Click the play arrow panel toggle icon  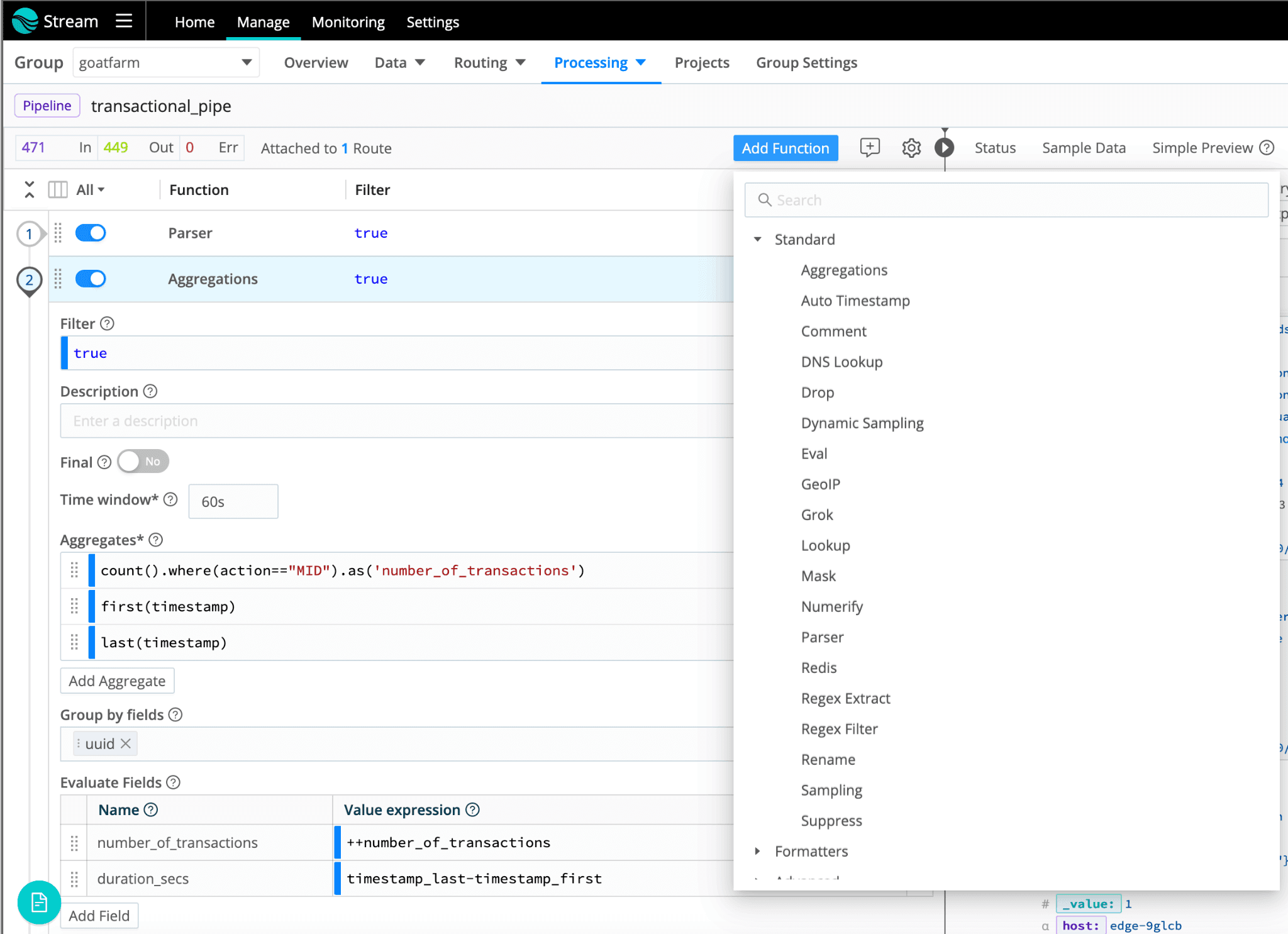pos(944,148)
